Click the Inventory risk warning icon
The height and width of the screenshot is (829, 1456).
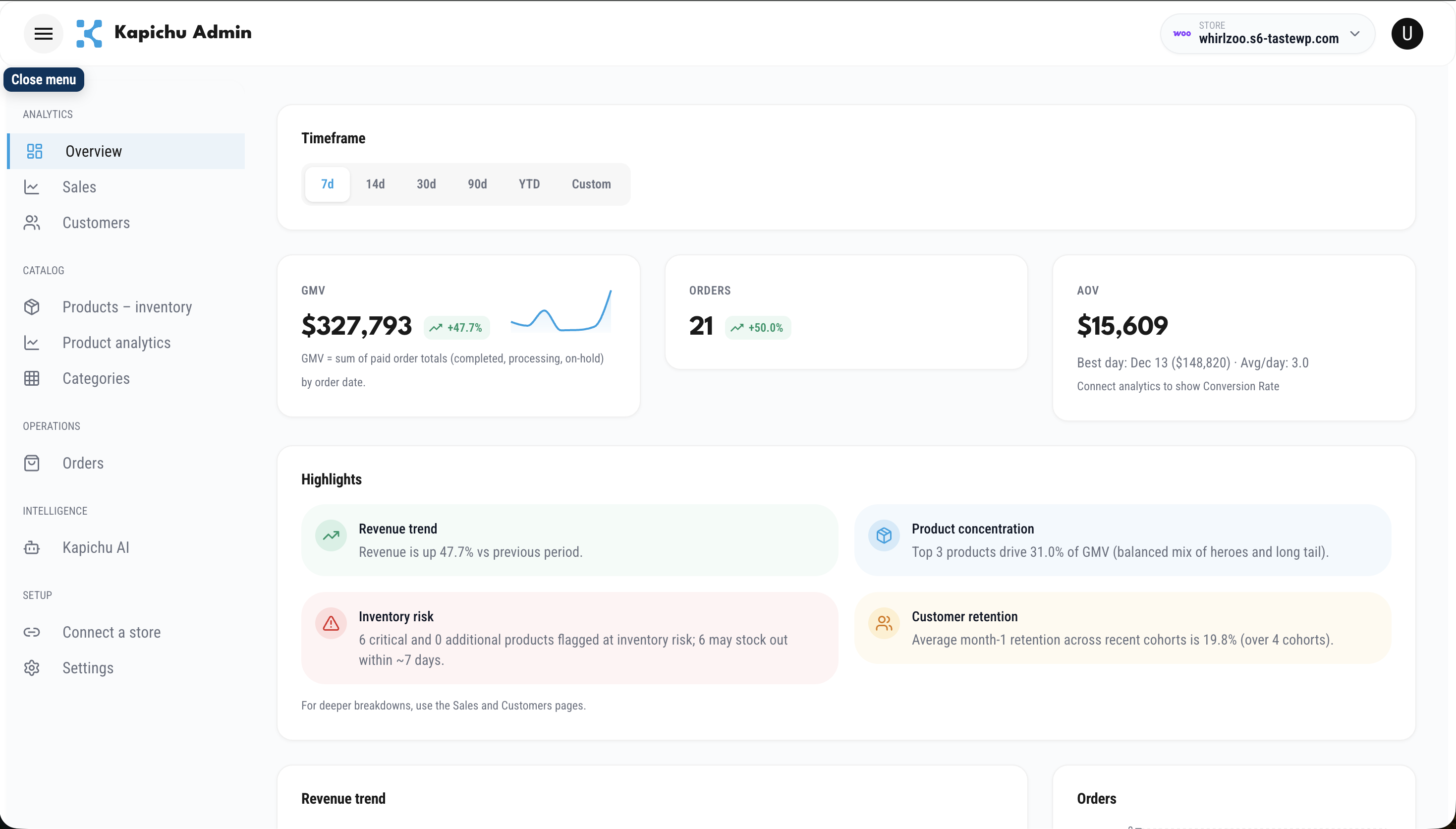coord(331,623)
